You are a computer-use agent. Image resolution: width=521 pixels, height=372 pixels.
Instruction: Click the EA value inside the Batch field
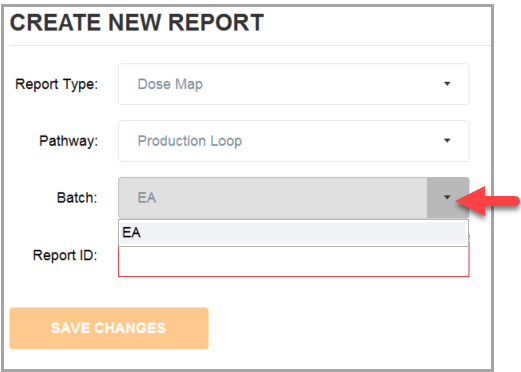click(x=147, y=198)
